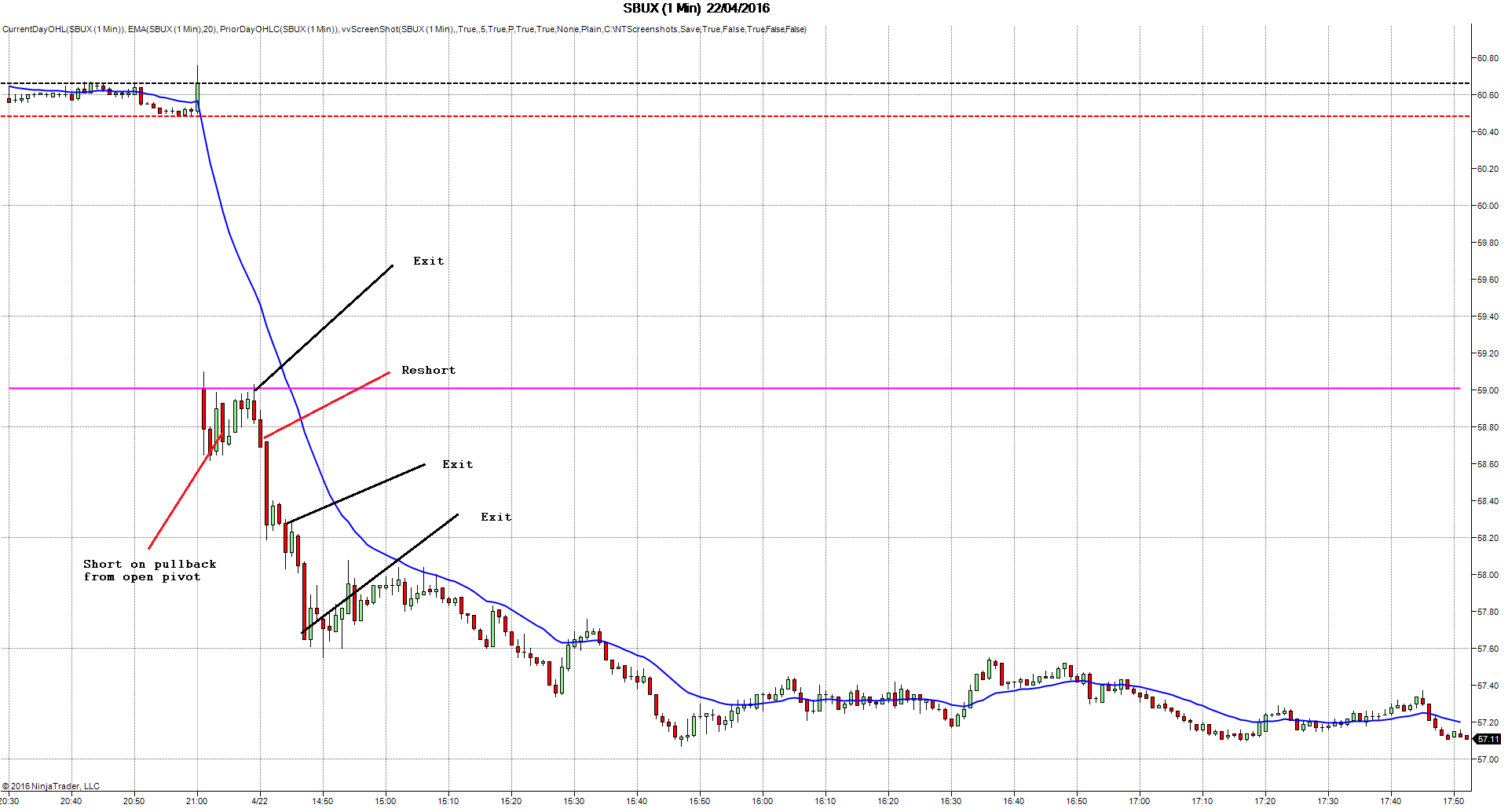Click the 58.20 price axis label
The image size is (1508, 812).
point(1488,538)
